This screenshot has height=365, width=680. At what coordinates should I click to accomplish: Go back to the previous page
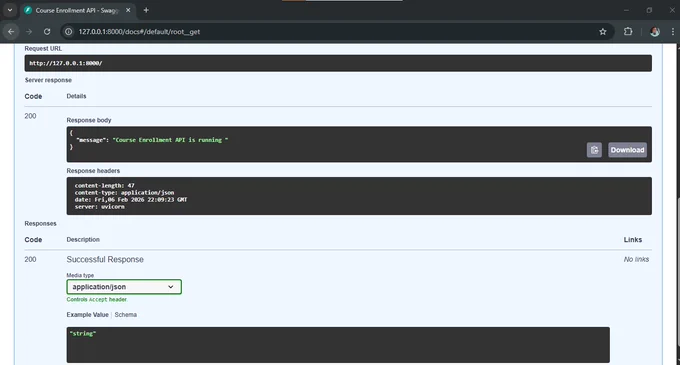[x=11, y=32]
